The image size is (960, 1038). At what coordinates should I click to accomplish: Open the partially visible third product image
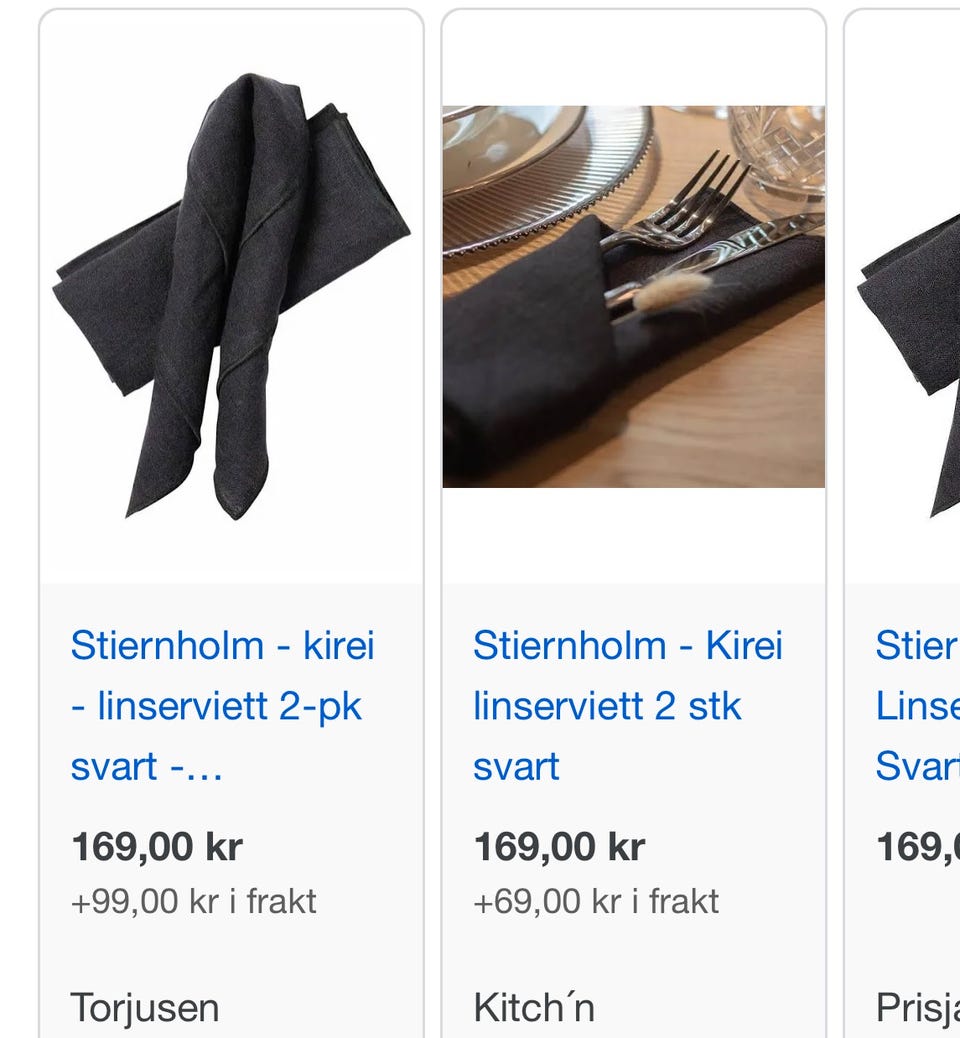tap(908, 364)
